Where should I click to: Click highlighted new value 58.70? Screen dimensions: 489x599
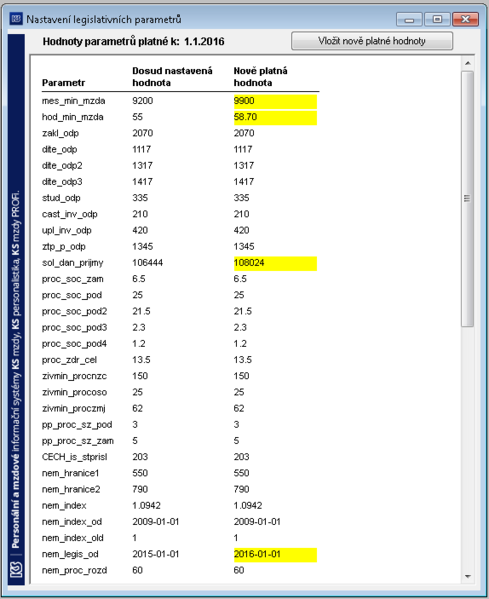(275, 118)
